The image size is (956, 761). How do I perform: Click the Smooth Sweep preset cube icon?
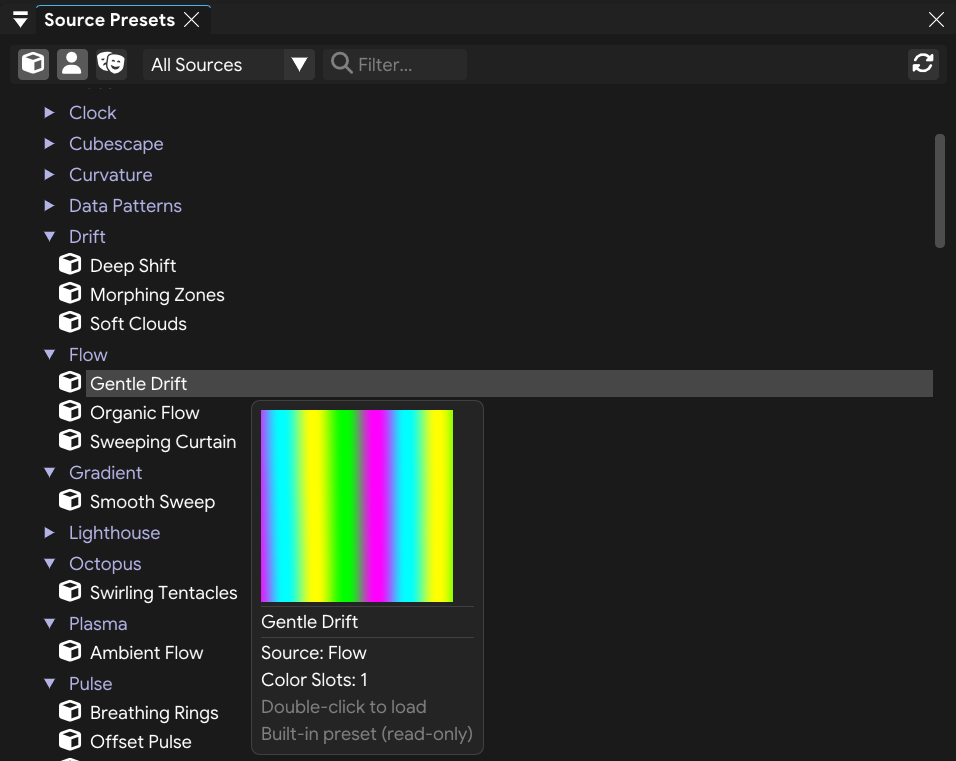click(x=70, y=501)
